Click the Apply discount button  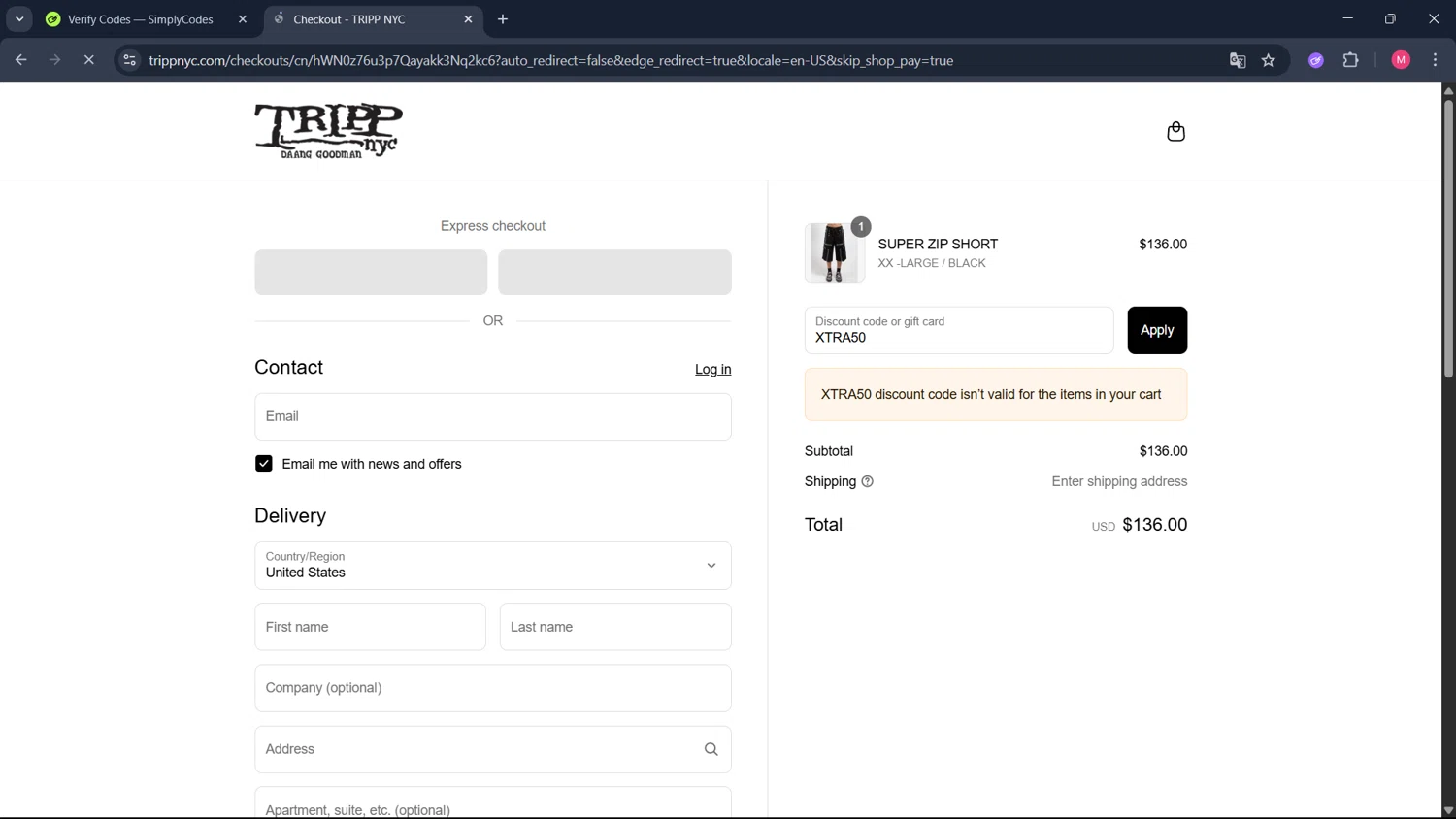click(1157, 330)
